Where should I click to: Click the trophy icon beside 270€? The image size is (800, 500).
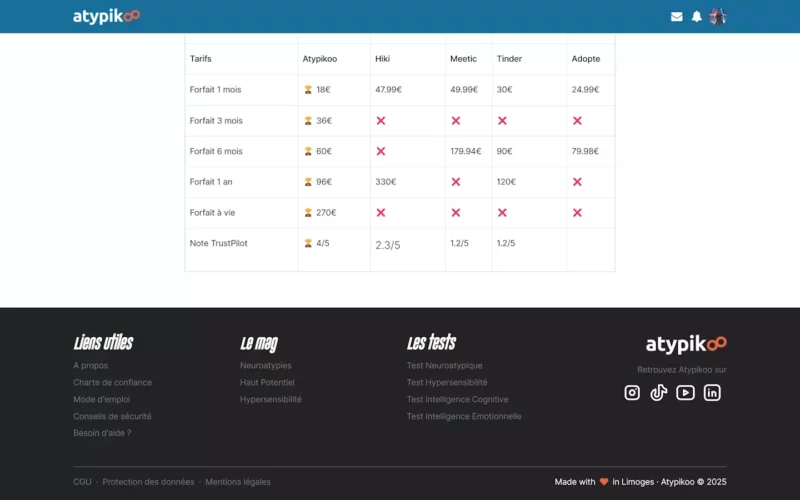pyautogui.click(x=308, y=213)
